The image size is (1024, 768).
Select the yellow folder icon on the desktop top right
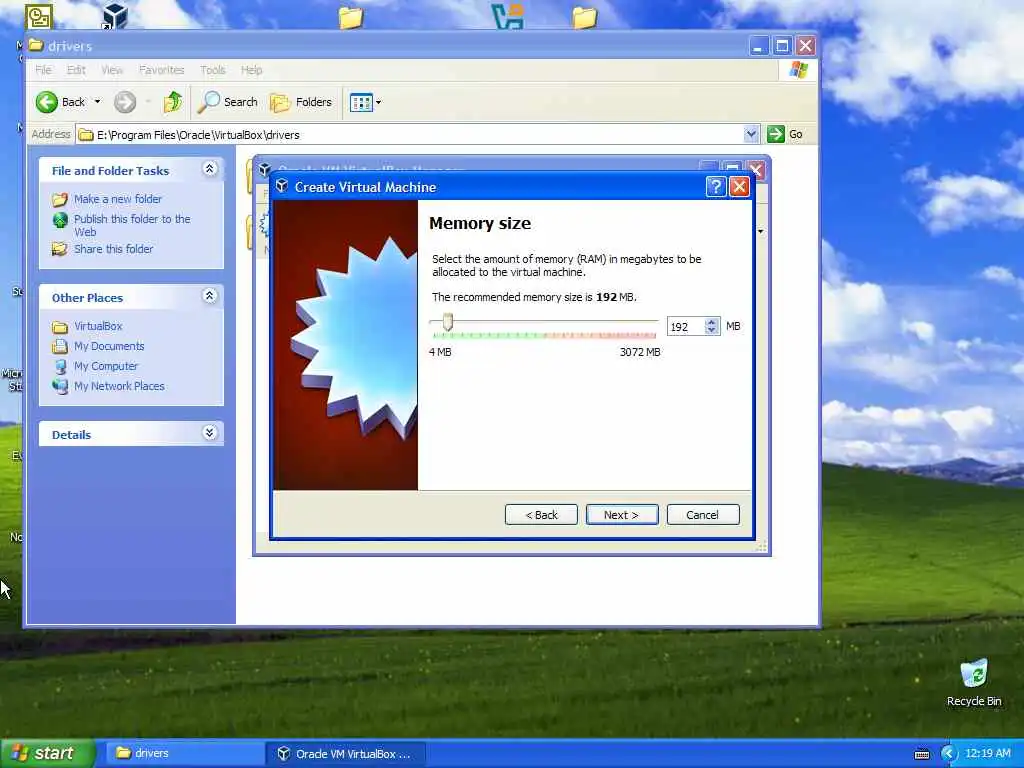tap(584, 17)
